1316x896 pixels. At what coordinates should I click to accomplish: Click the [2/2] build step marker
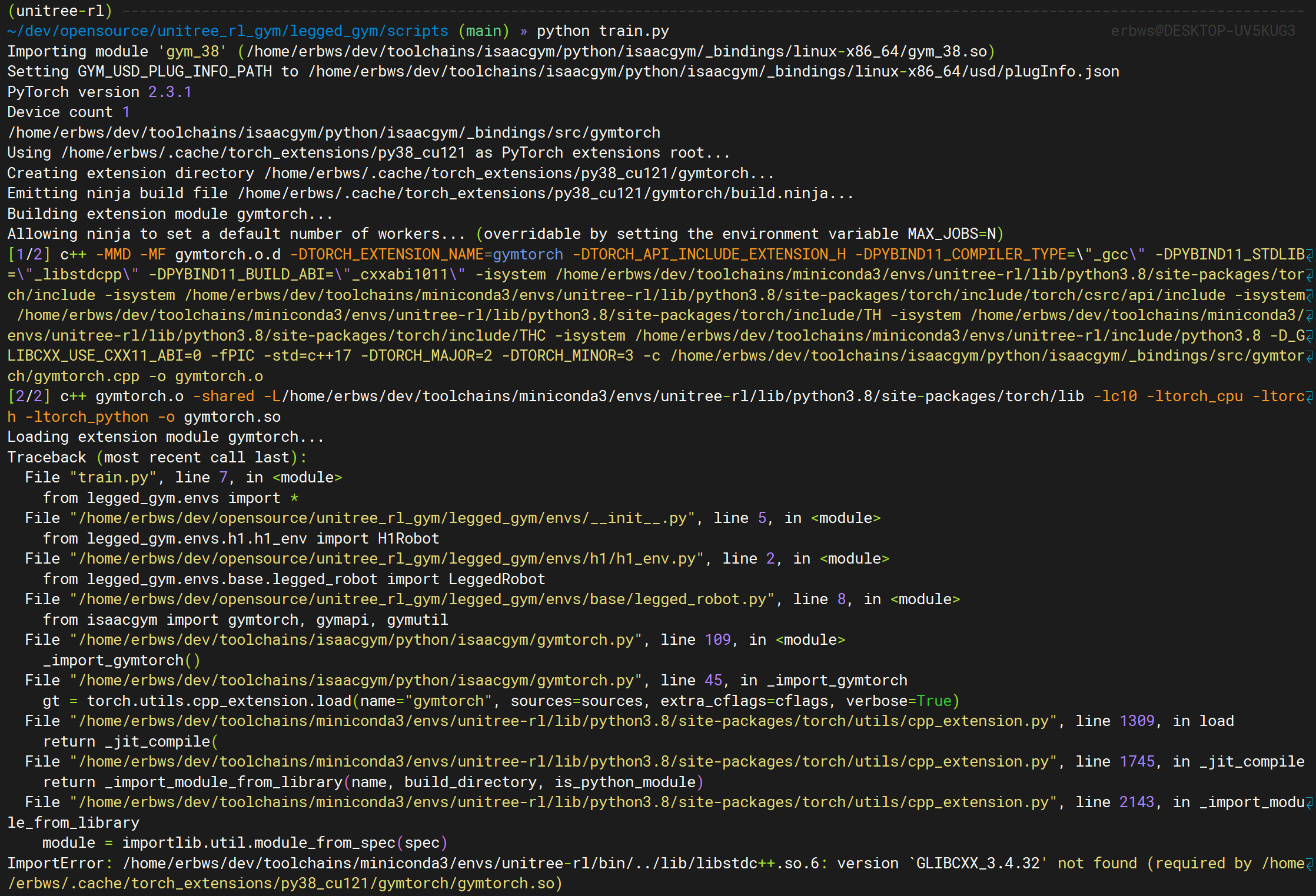(29, 397)
